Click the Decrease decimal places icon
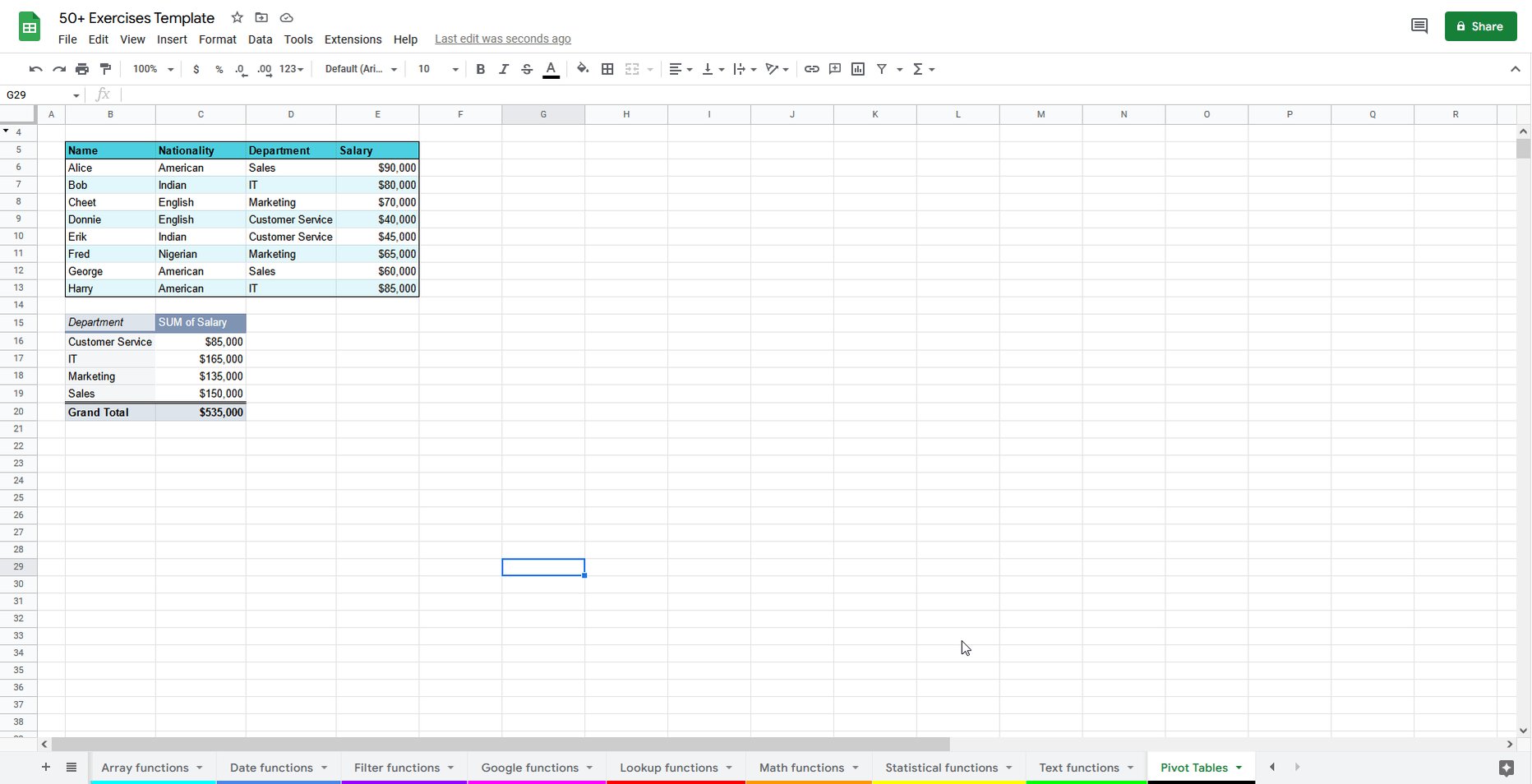Screen dimensions: 1532x784 click(x=240, y=69)
